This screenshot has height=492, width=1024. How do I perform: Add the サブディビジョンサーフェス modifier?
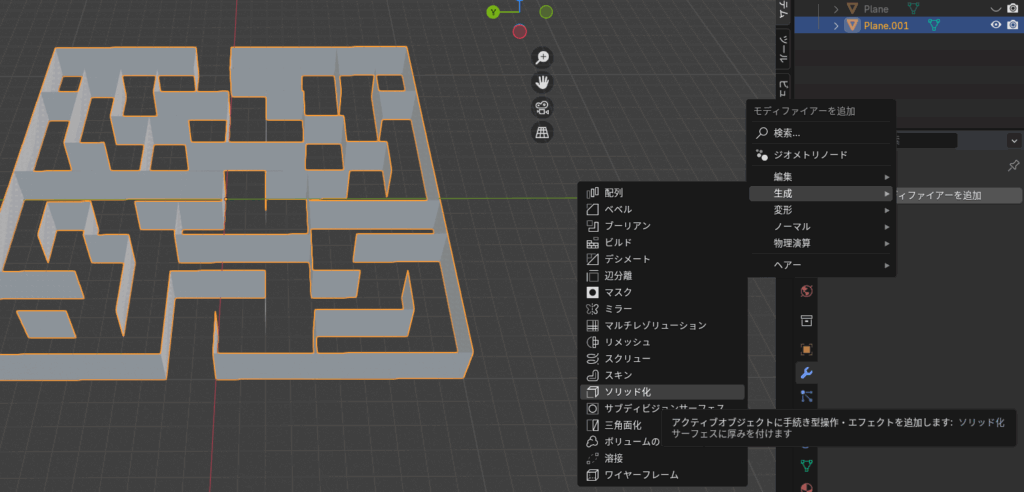click(x=662, y=408)
